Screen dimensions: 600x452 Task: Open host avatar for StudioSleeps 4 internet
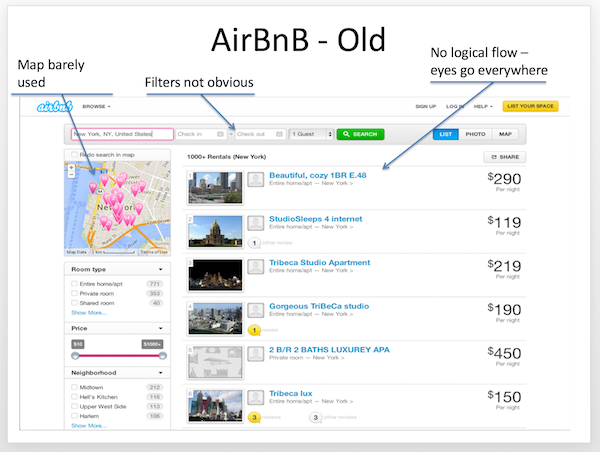click(x=256, y=223)
